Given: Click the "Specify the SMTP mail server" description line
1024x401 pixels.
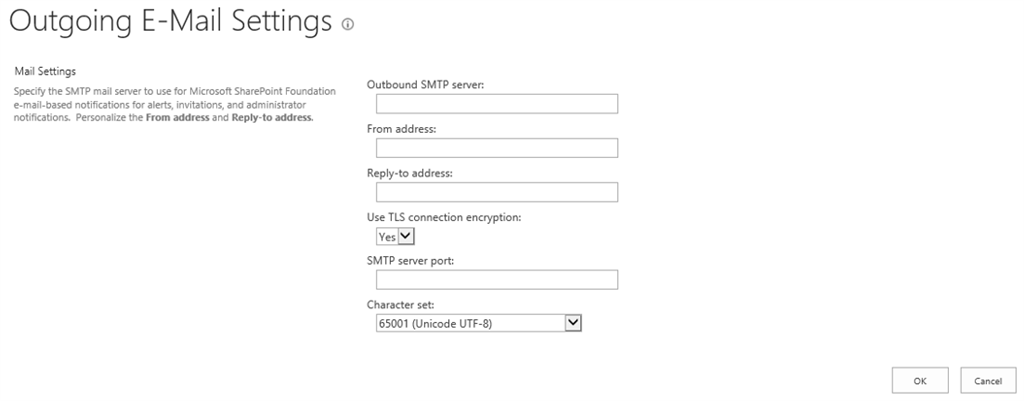Looking at the screenshot, I should point(175,91).
